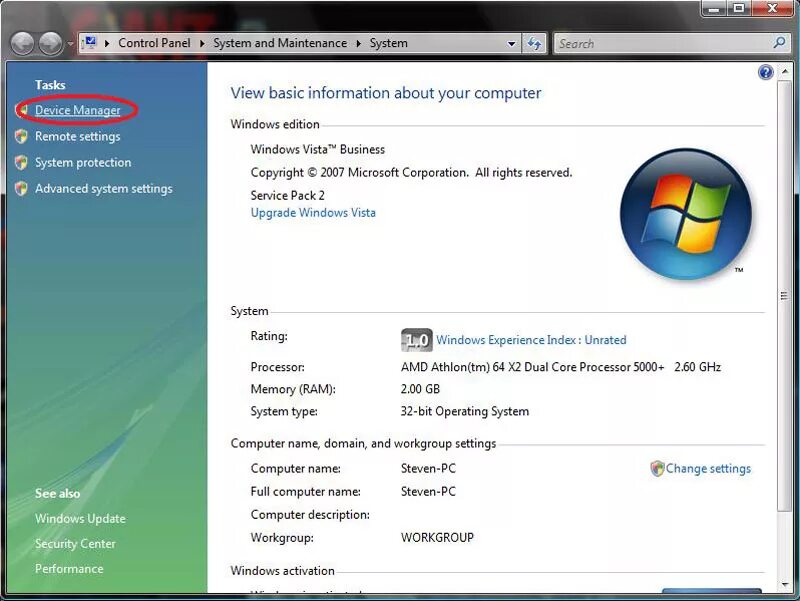This screenshot has width=800, height=601.
Task: Click the Windows Vista logo
Action: point(685,214)
